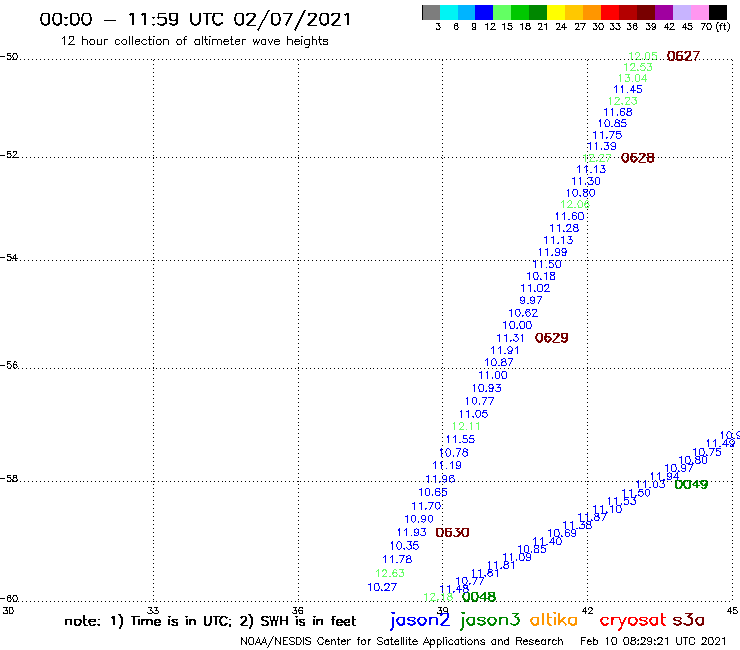Click the 11.19 wave height value
Image resolution: width=740 pixels, height=650 pixels.
point(447,465)
